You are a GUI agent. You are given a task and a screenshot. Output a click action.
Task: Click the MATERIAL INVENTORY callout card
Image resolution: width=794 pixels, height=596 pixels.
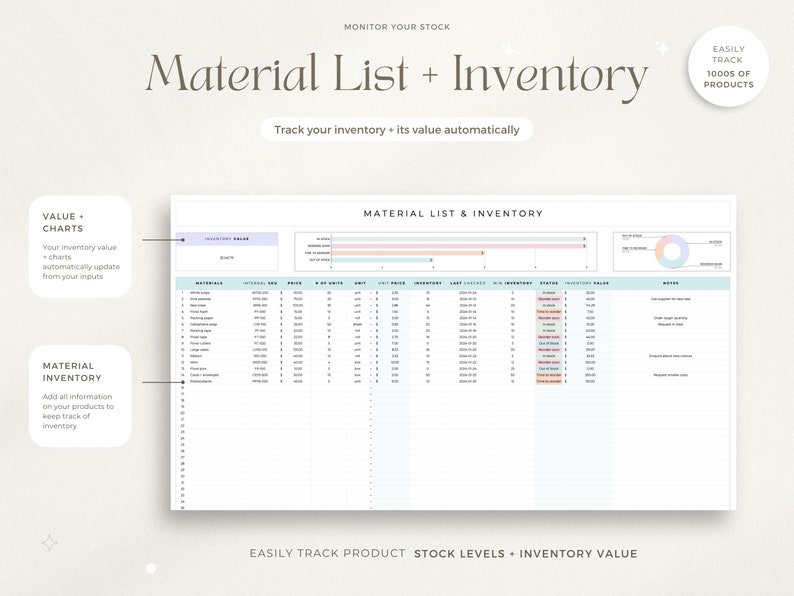(80, 396)
